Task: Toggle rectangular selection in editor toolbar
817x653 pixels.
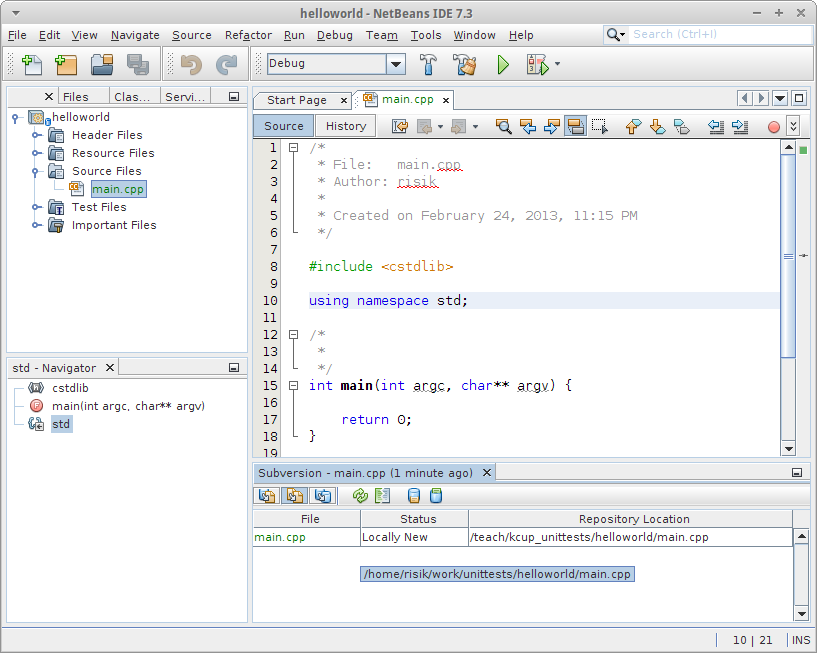Action: 599,126
